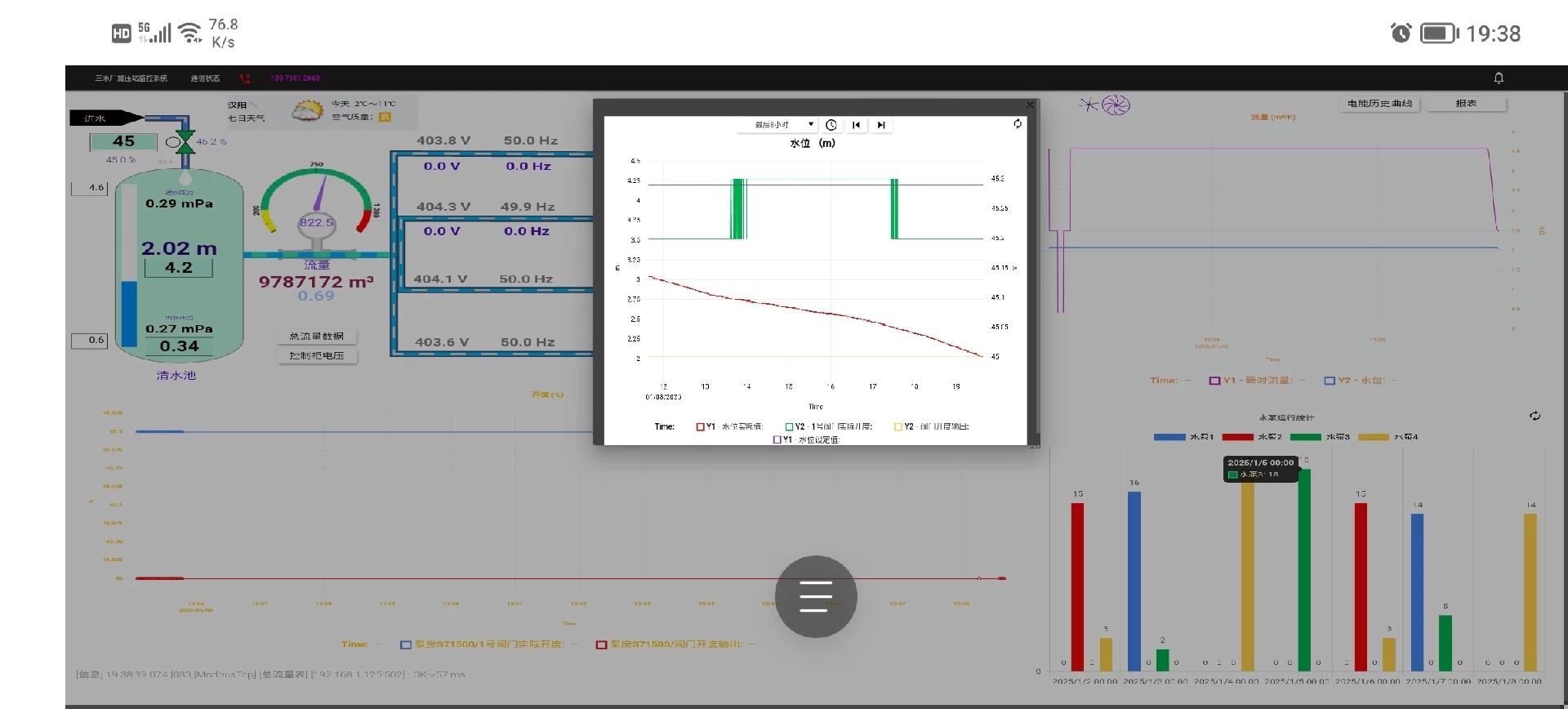Tap the battery status icon
The image size is (1568, 709).
[x=1440, y=33]
